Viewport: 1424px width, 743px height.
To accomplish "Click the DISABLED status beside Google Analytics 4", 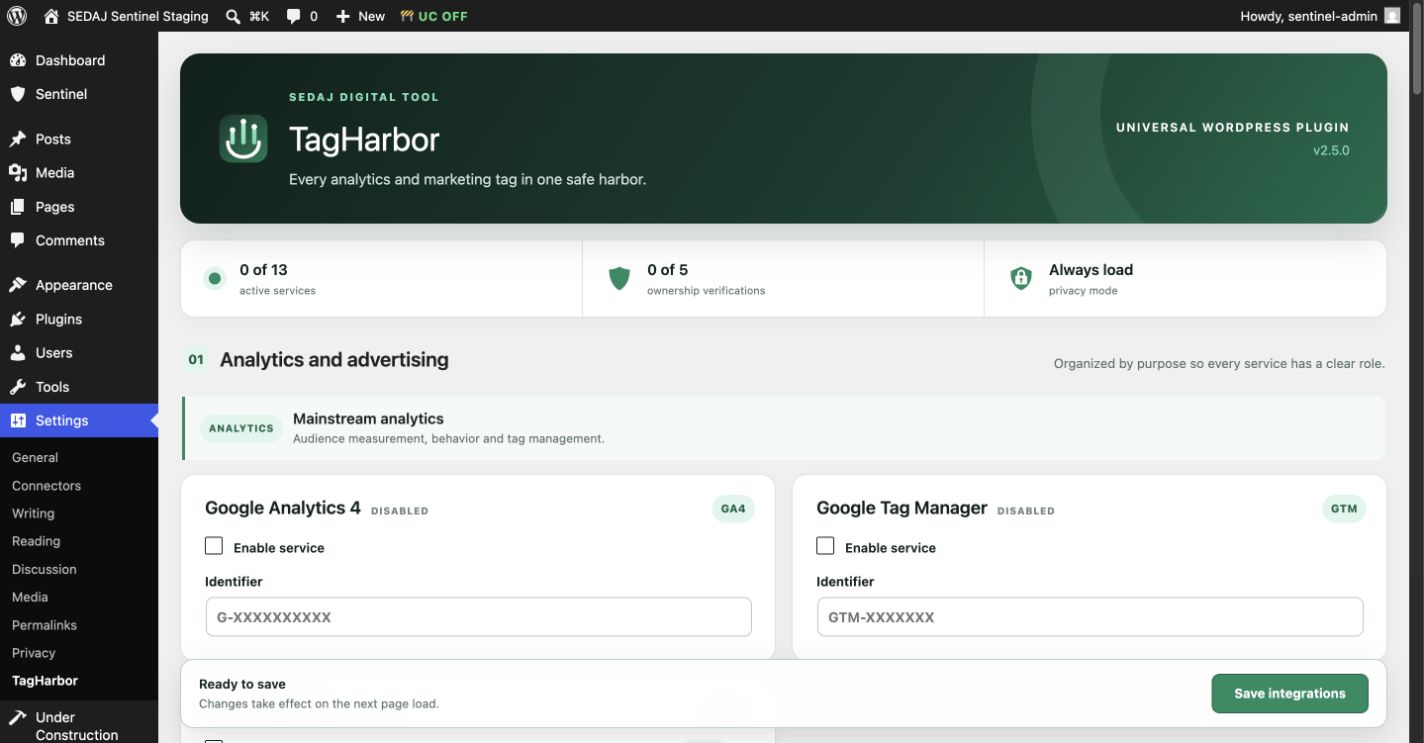I will tap(400, 511).
